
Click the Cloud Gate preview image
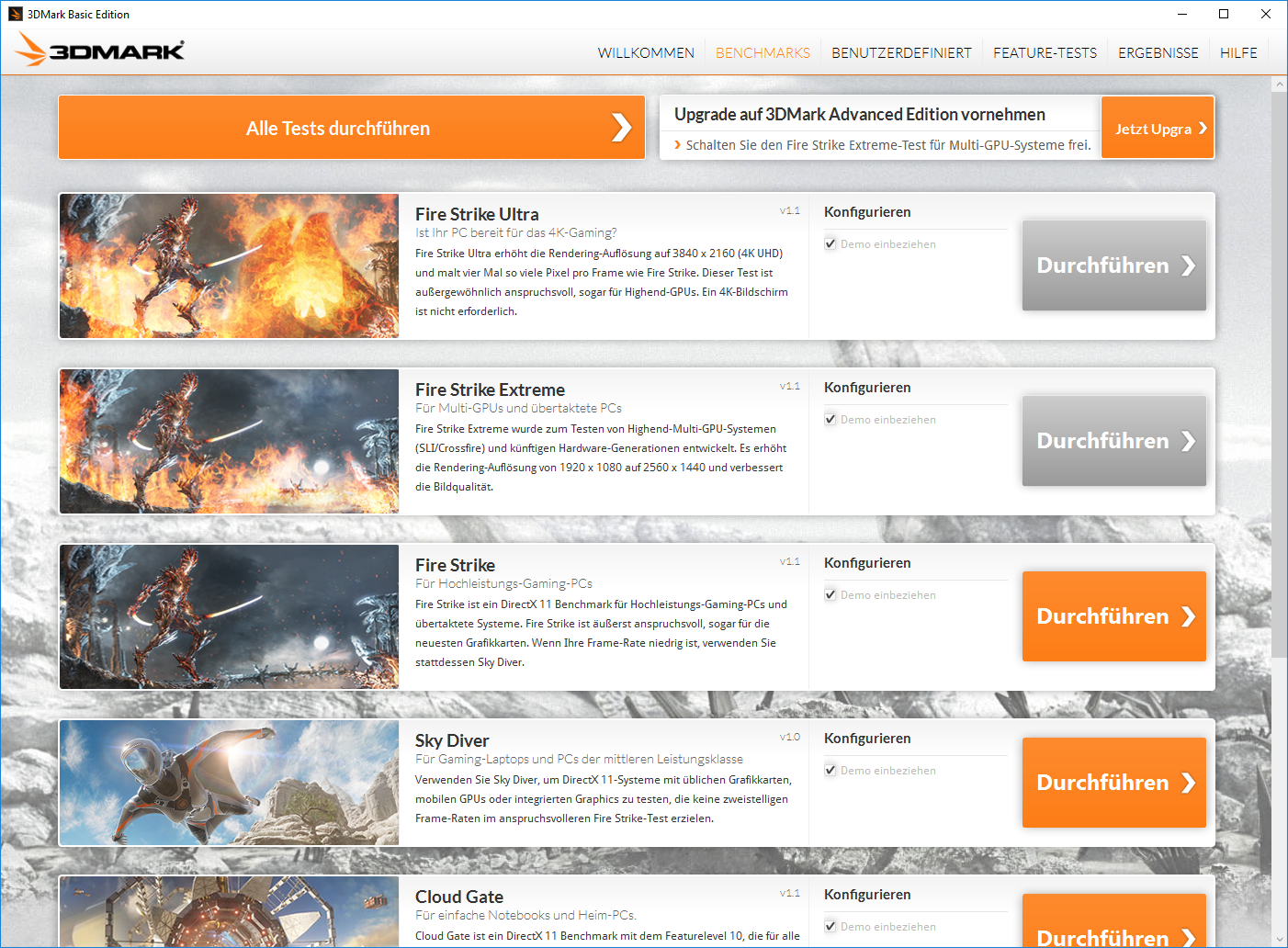coord(229,911)
